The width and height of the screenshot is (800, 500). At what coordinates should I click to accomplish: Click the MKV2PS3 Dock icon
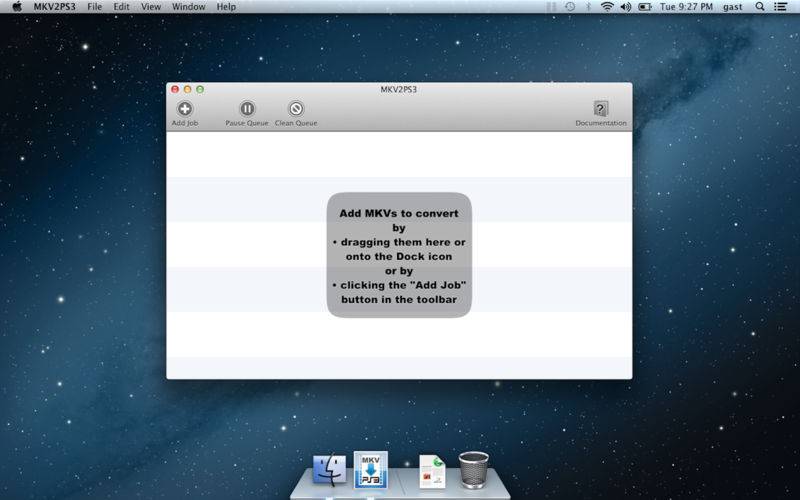tap(371, 470)
